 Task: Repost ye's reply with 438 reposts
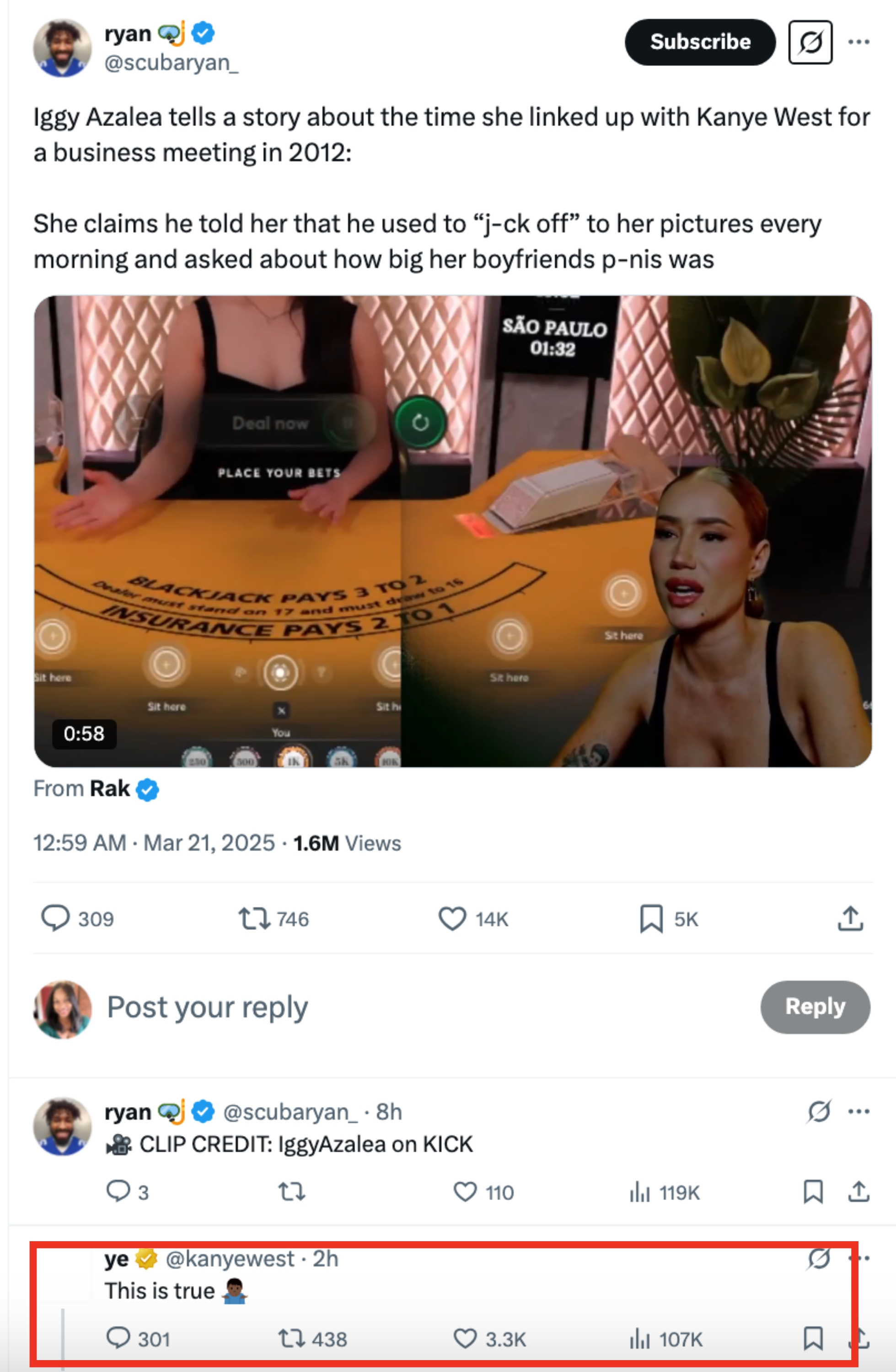coord(292,1338)
